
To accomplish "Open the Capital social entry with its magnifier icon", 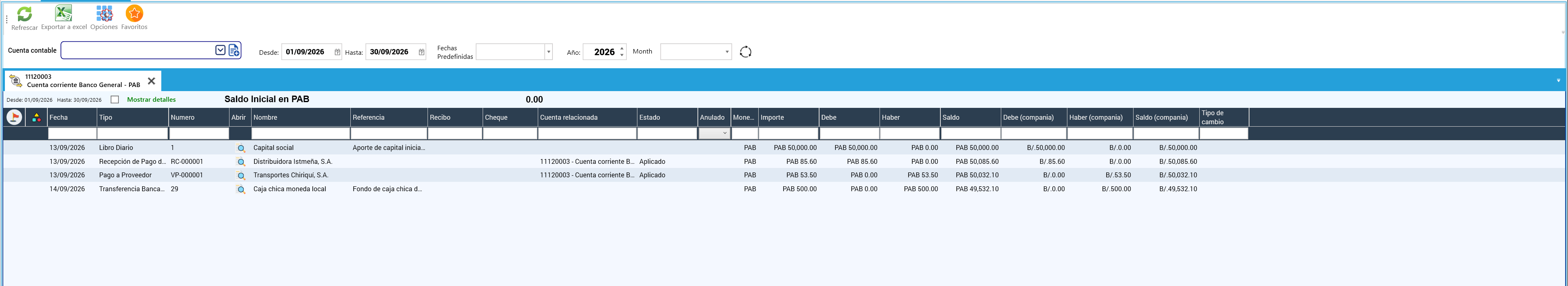I will coord(241,148).
